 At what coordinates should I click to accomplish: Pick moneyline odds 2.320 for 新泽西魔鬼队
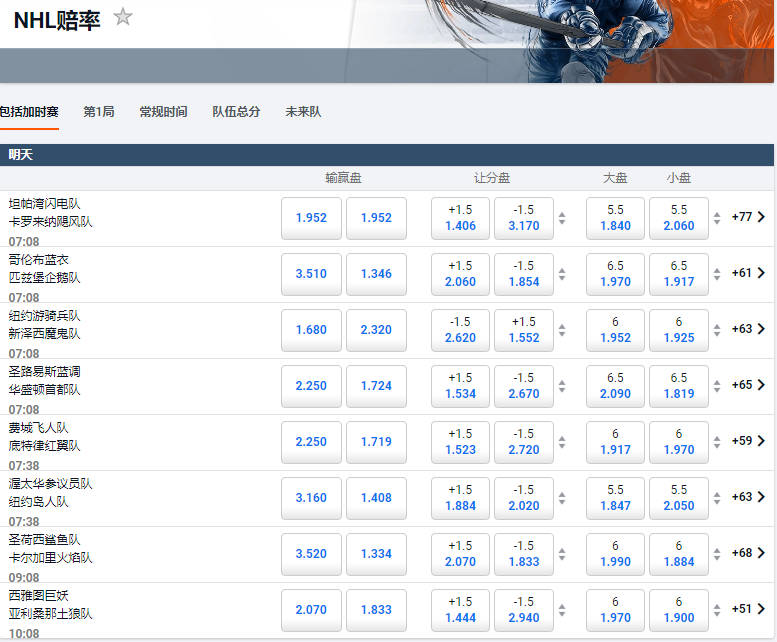tap(376, 330)
